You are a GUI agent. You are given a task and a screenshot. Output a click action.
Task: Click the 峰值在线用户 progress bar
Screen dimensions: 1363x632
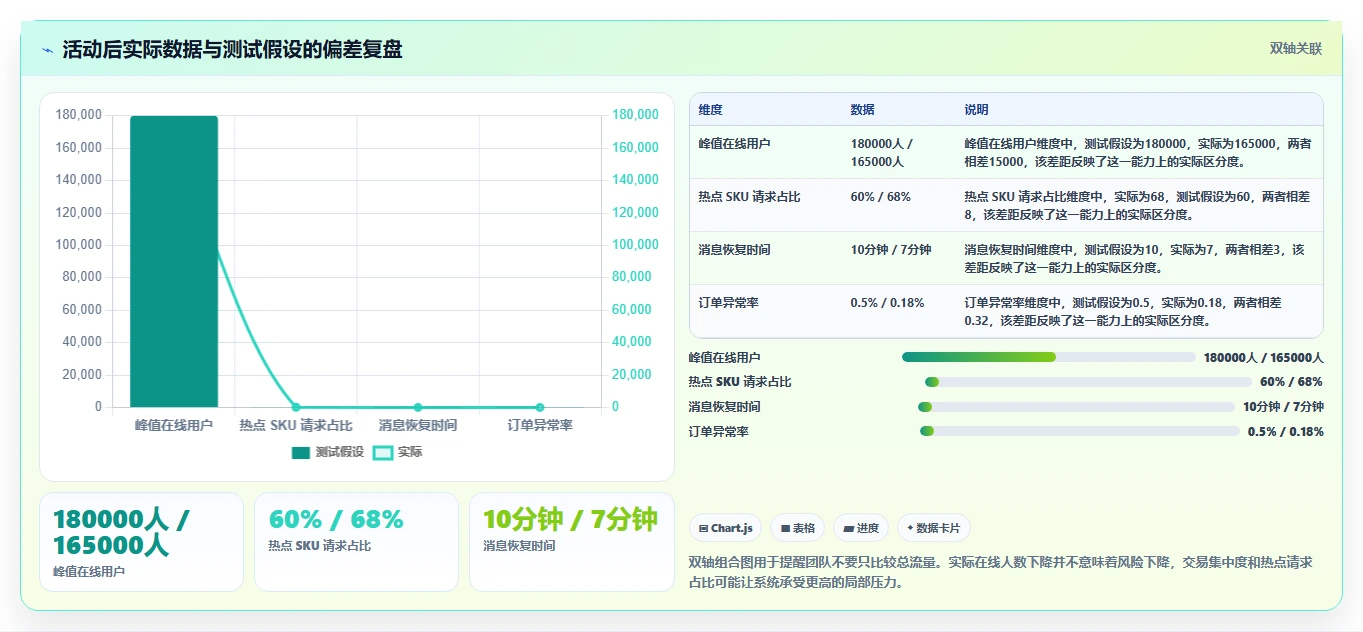pyautogui.click(x=1048, y=357)
